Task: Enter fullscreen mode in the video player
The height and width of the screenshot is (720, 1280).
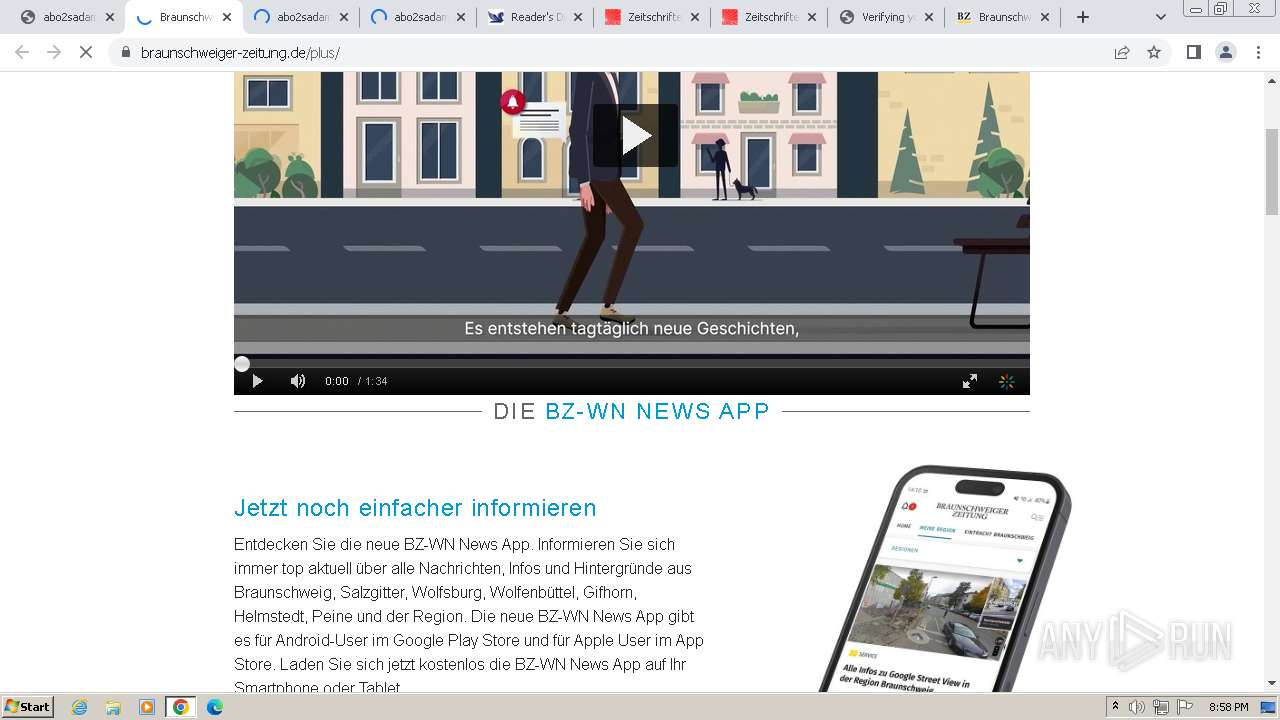Action: tap(969, 381)
